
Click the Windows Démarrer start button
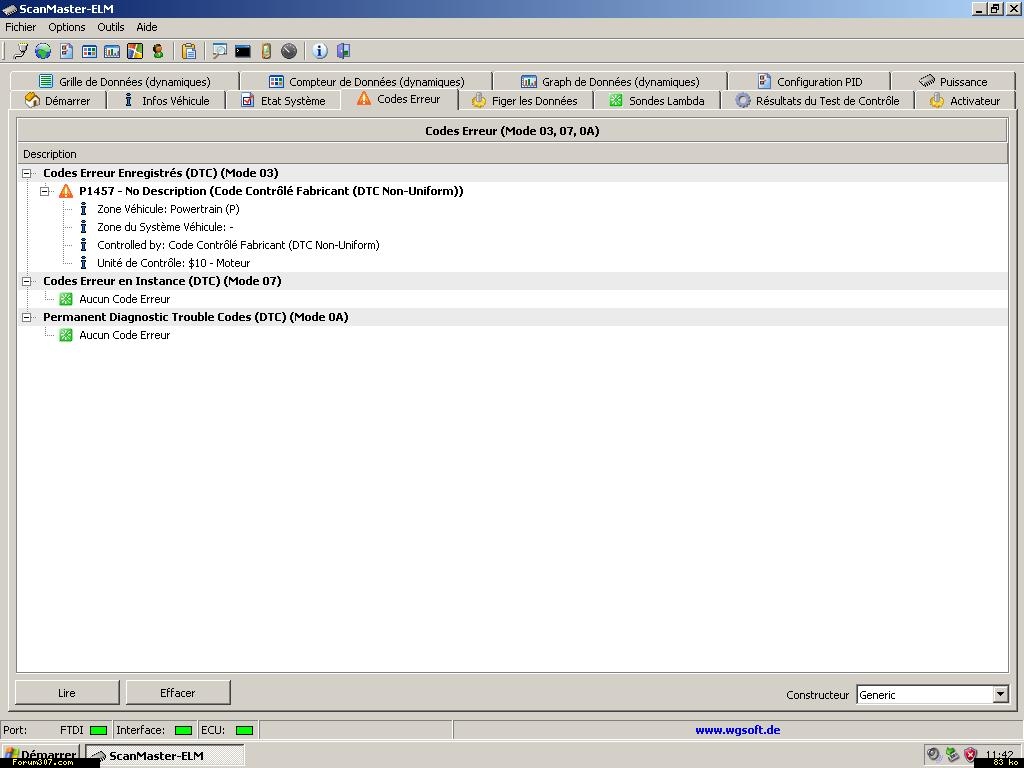(40, 755)
